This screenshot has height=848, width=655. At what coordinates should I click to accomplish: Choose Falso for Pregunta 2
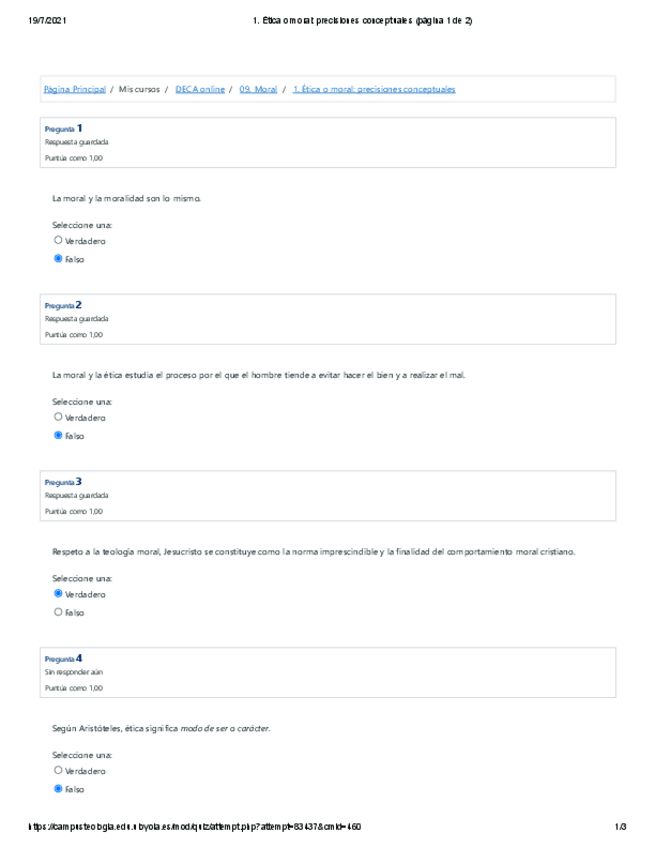58,436
